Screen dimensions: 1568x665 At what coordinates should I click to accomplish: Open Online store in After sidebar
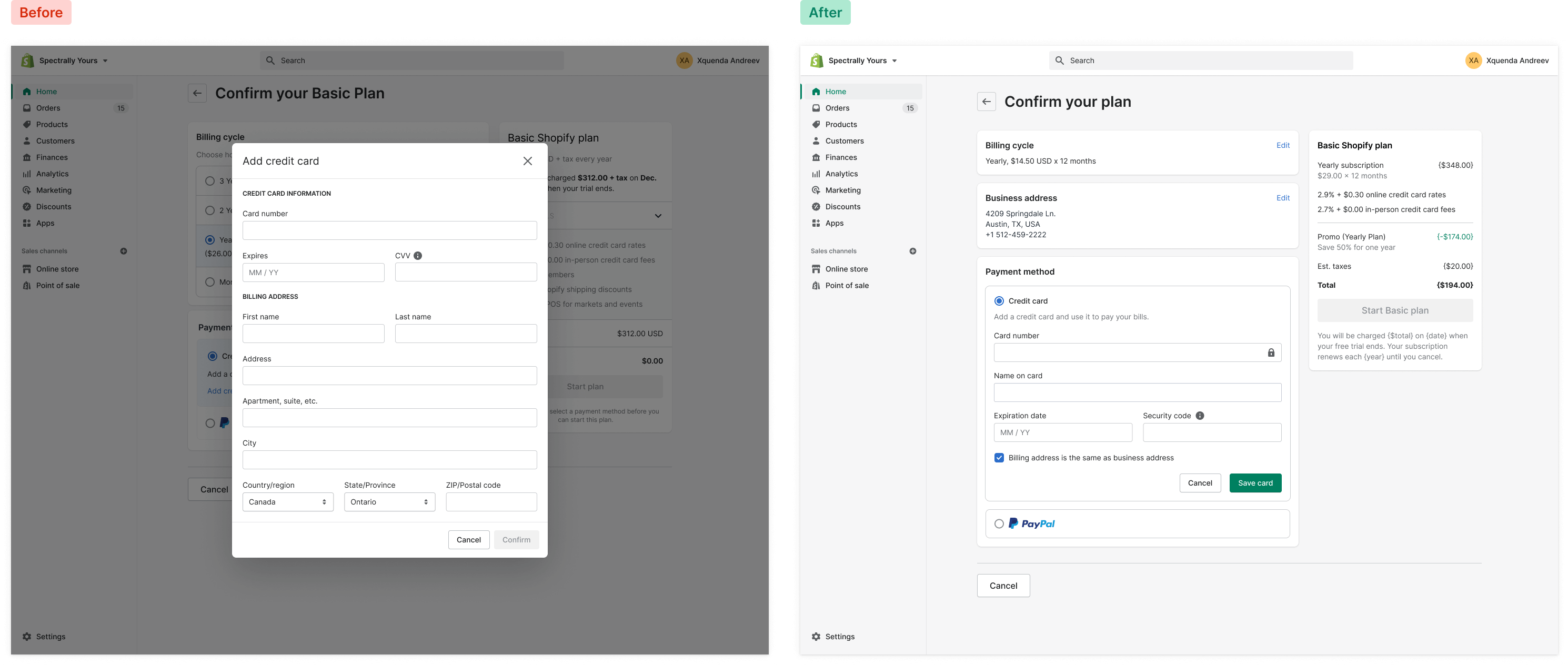coord(846,269)
